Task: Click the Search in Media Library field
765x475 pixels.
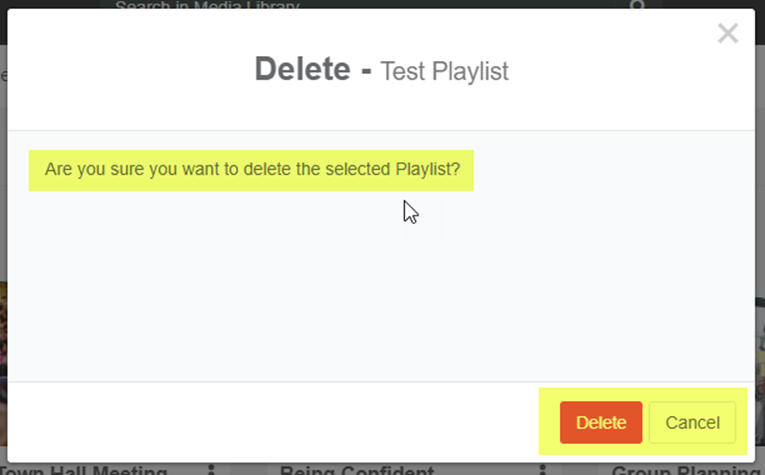Action: click(x=300, y=6)
